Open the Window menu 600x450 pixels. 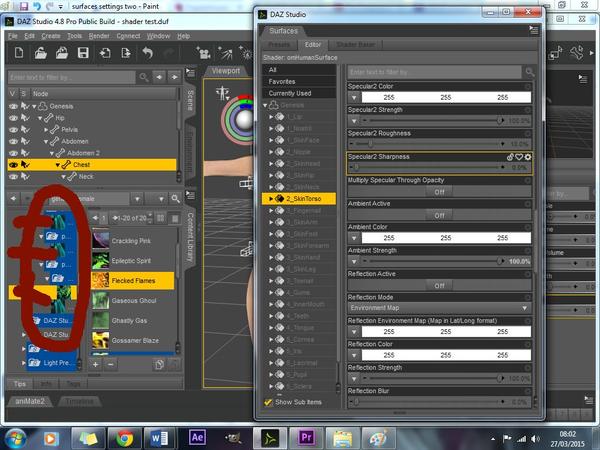point(158,36)
